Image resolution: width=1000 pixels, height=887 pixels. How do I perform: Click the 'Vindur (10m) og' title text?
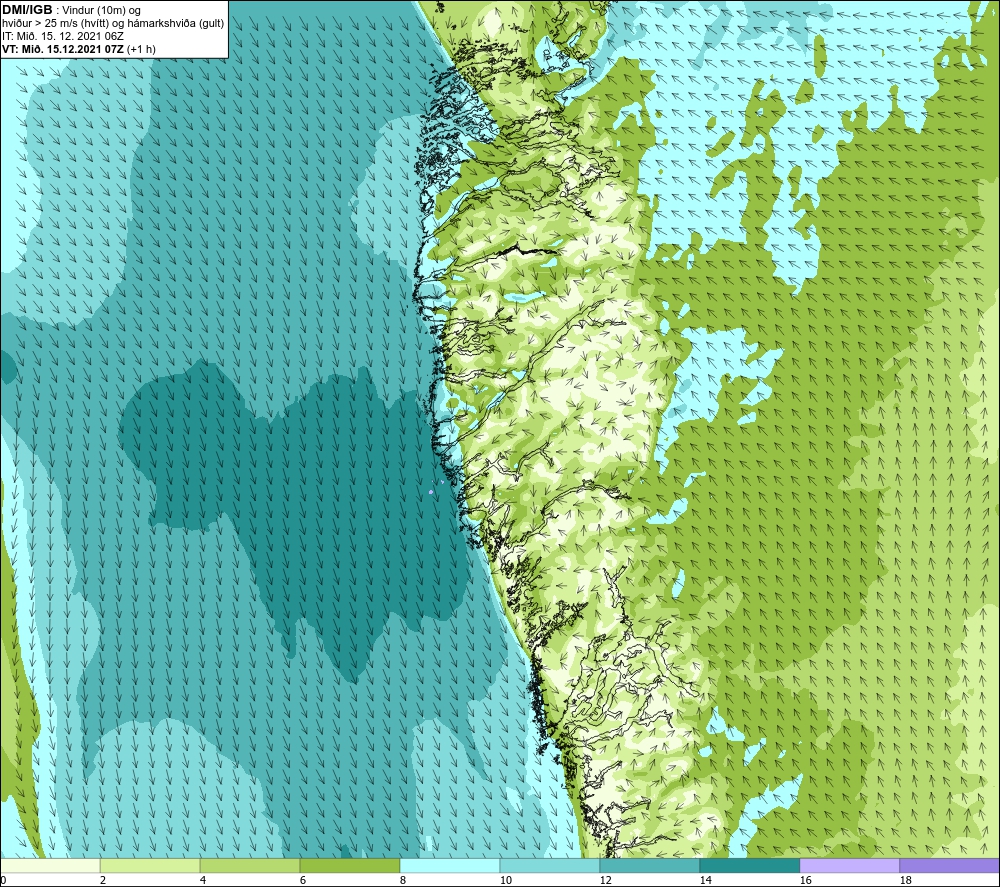coord(101,11)
